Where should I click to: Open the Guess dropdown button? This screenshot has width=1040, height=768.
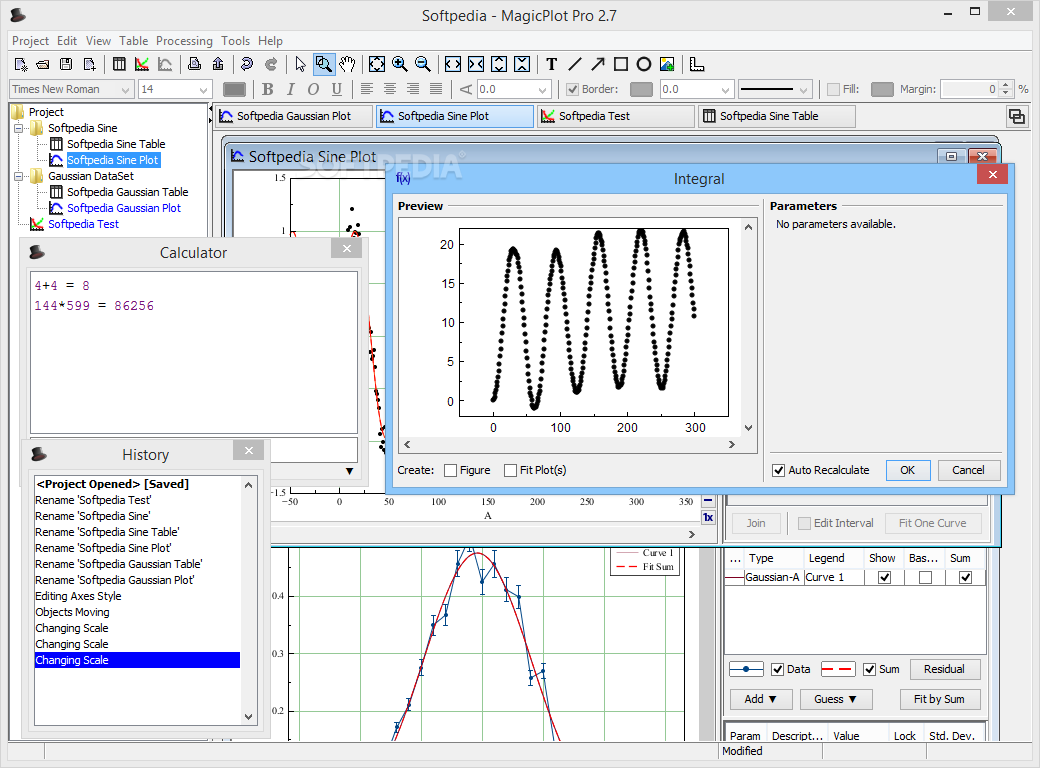pos(835,699)
